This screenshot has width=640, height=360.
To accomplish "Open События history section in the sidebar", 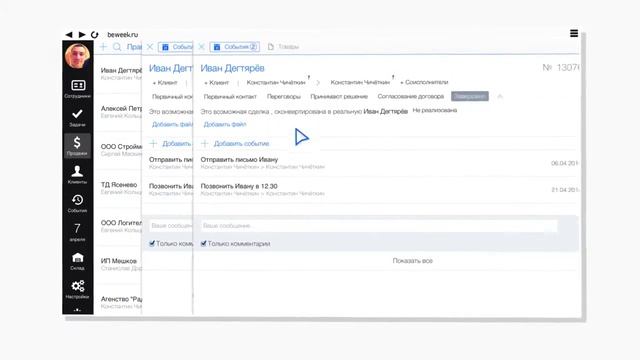I will [78, 203].
